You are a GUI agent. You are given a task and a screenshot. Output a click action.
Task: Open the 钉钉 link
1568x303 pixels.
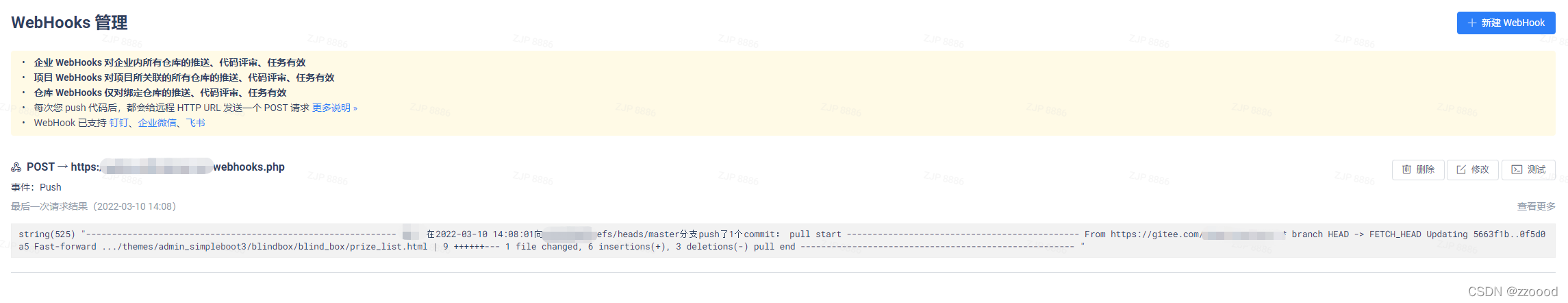tap(118, 123)
